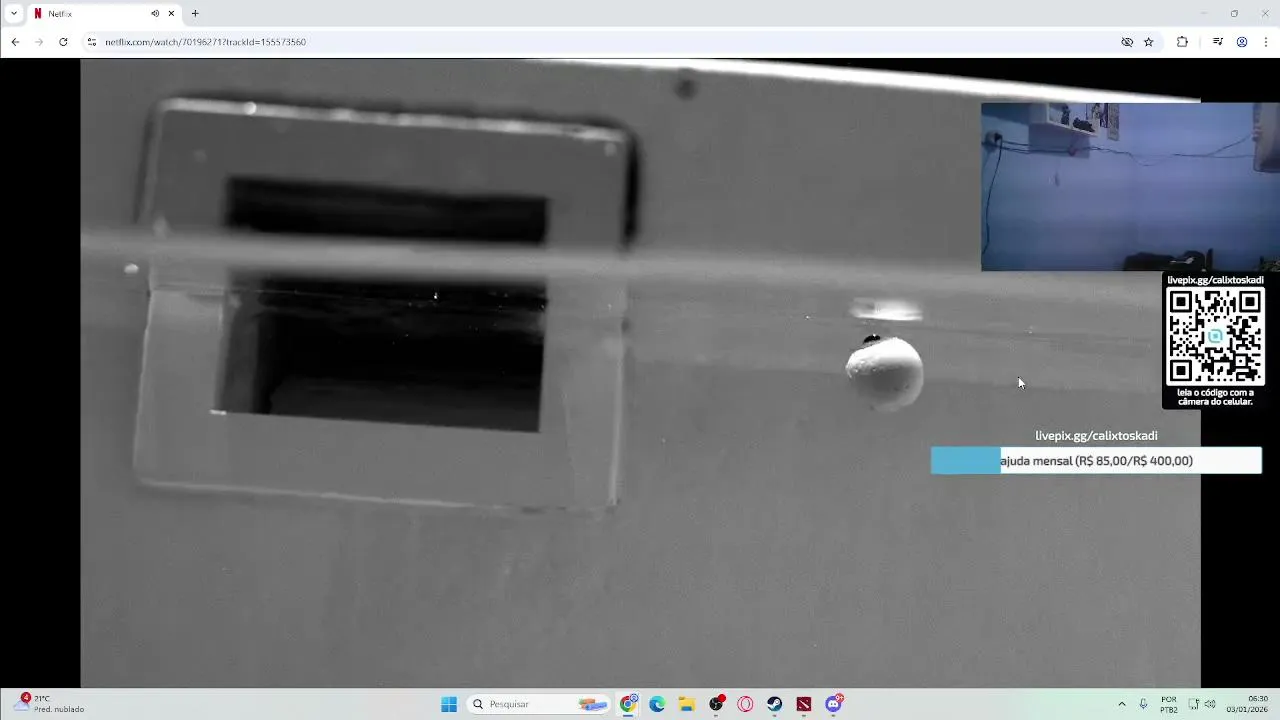Click "leia o código com a câmera" text
The image size is (1280, 720).
pyautogui.click(x=1215, y=397)
